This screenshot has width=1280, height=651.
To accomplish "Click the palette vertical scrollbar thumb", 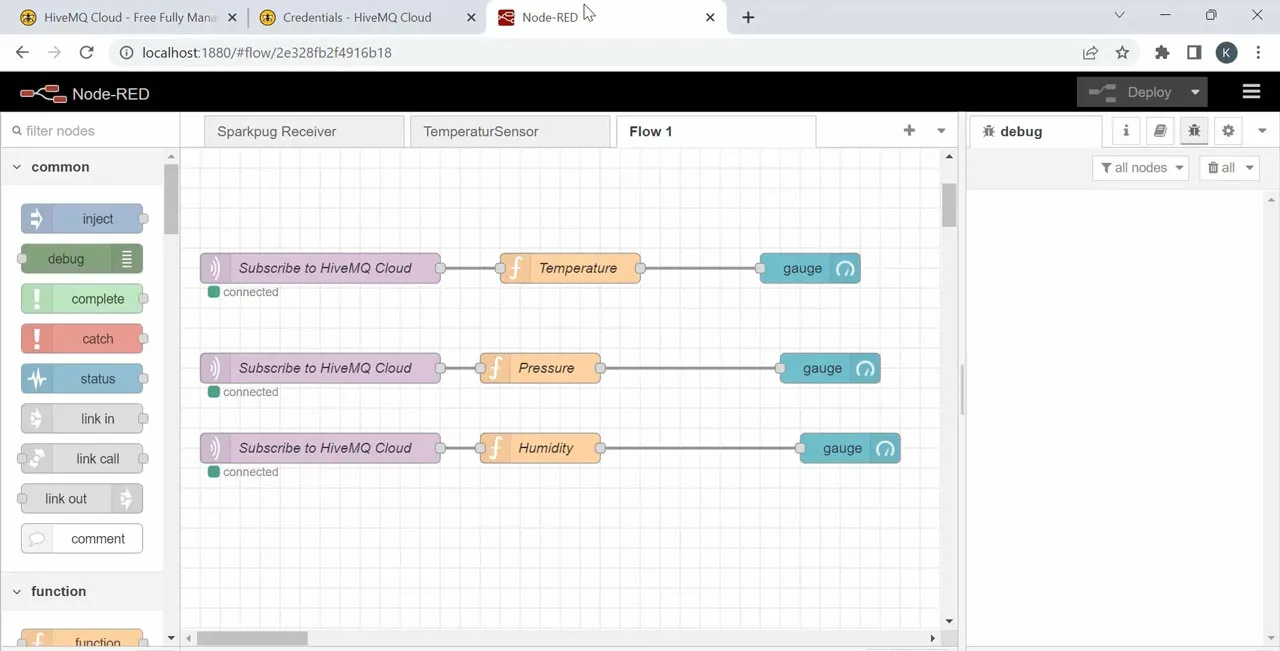I will tap(171, 198).
